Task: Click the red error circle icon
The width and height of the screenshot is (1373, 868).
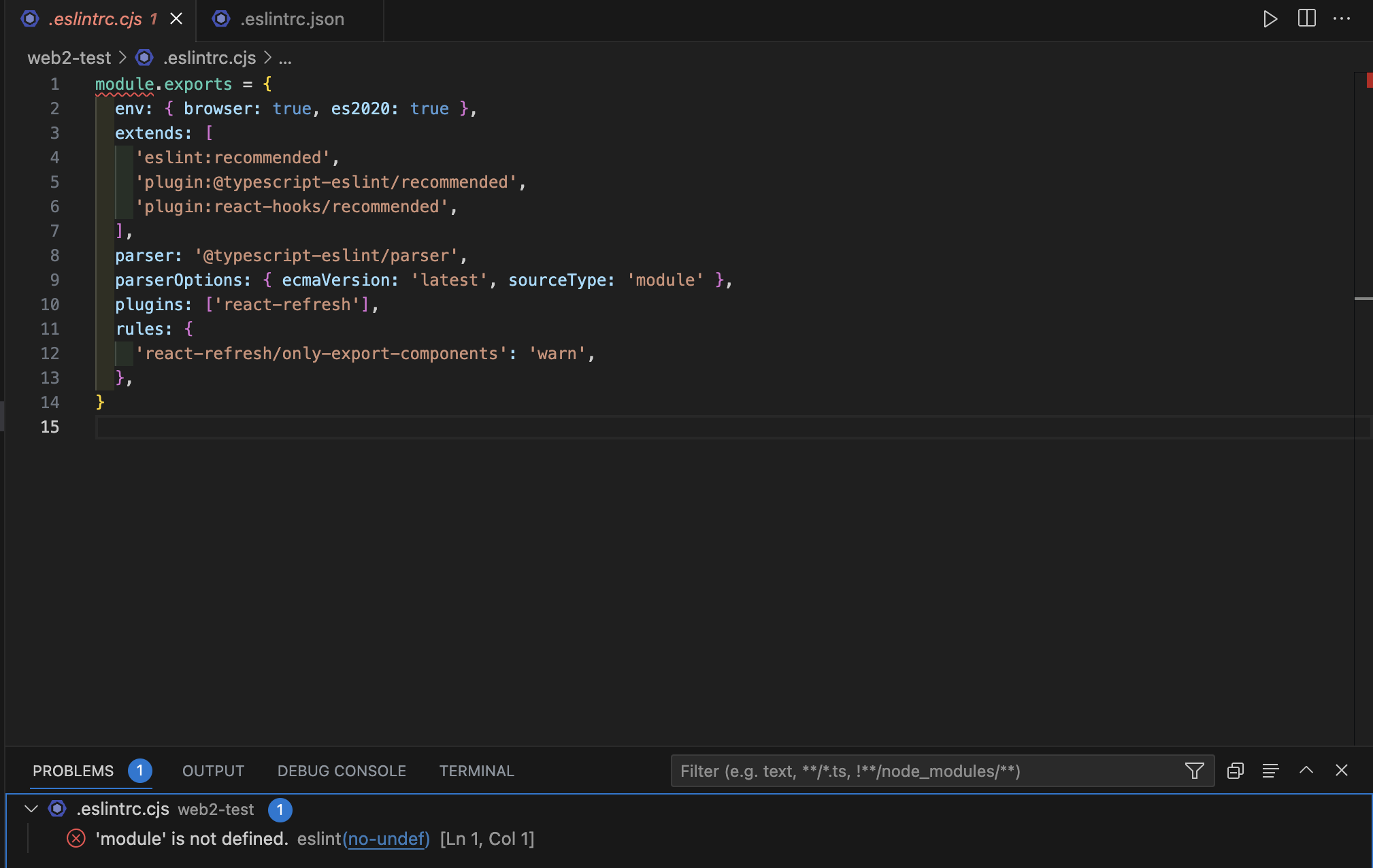Action: (x=76, y=839)
